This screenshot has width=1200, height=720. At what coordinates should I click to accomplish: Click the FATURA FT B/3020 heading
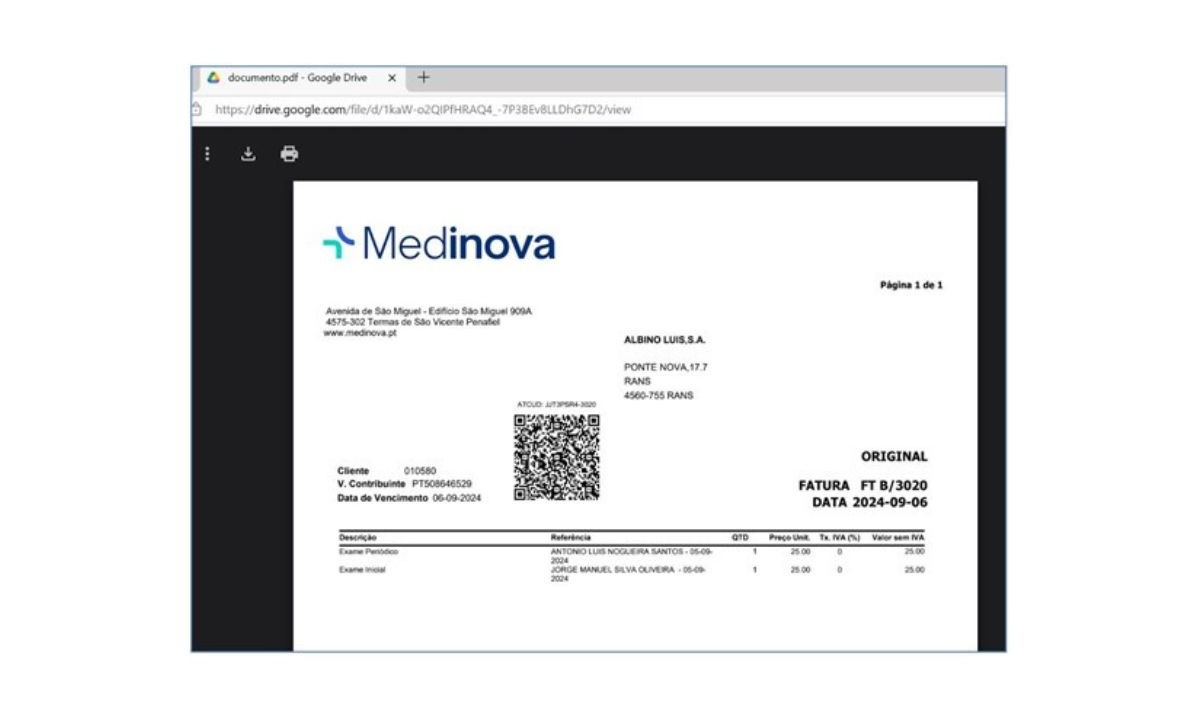[x=862, y=486]
